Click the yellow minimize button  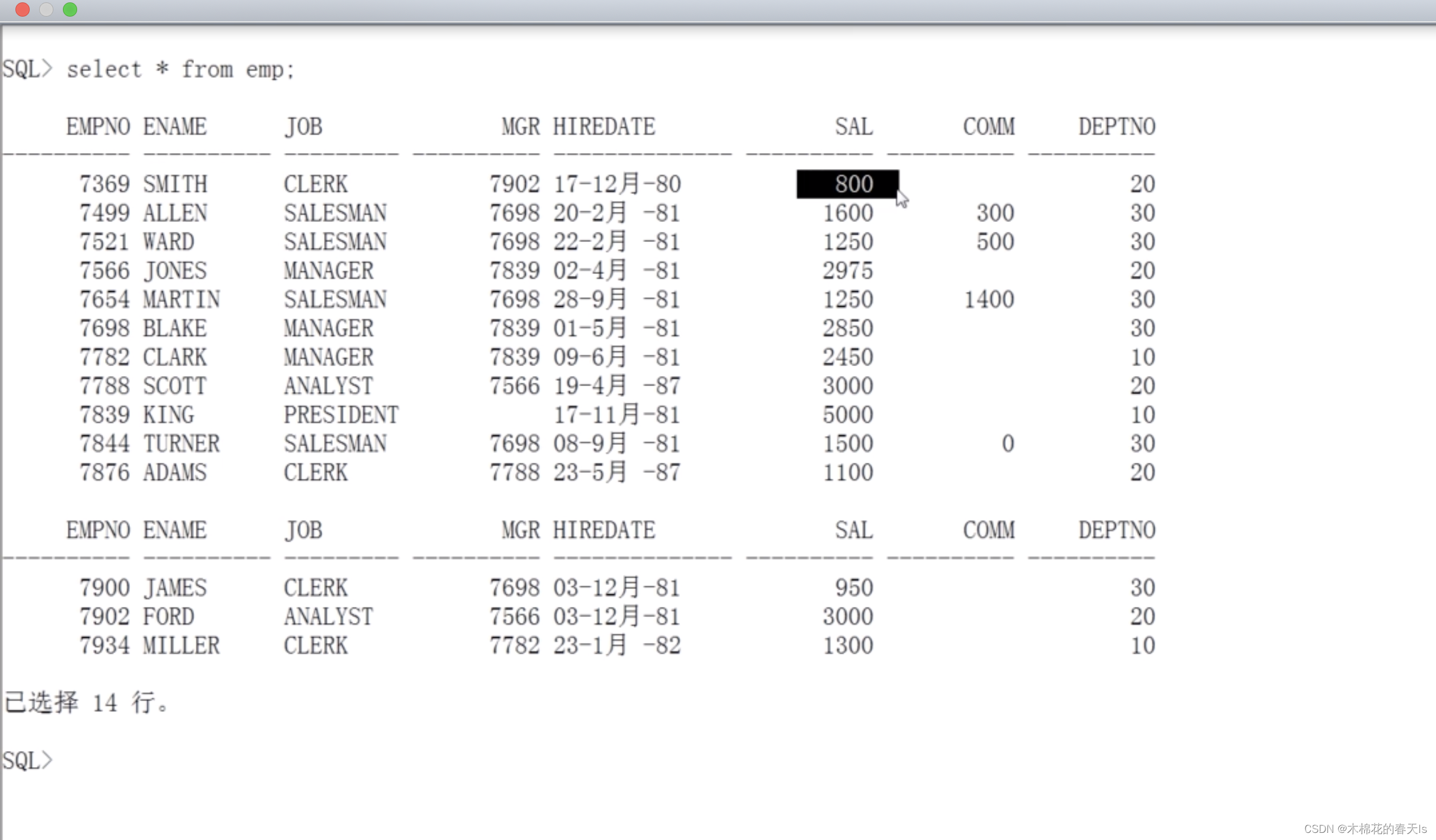[x=46, y=11]
